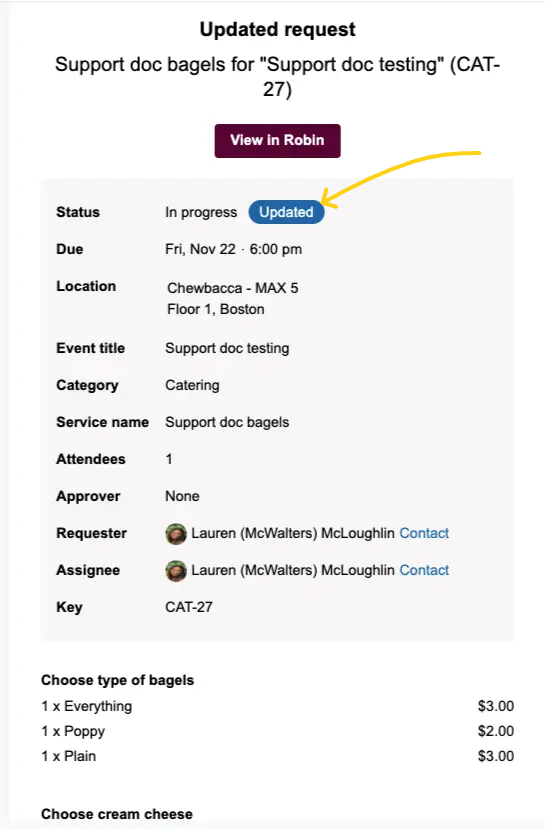The width and height of the screenshot is (545, 829).
Task: Click the Chewbacca - MAX 5 location
Action: pyautogui.click(x=233, y=288)
